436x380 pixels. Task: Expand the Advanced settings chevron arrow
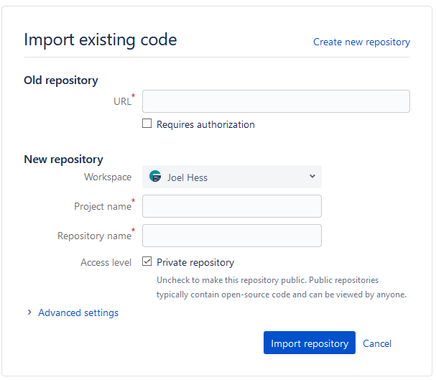[x=29, y=312]
